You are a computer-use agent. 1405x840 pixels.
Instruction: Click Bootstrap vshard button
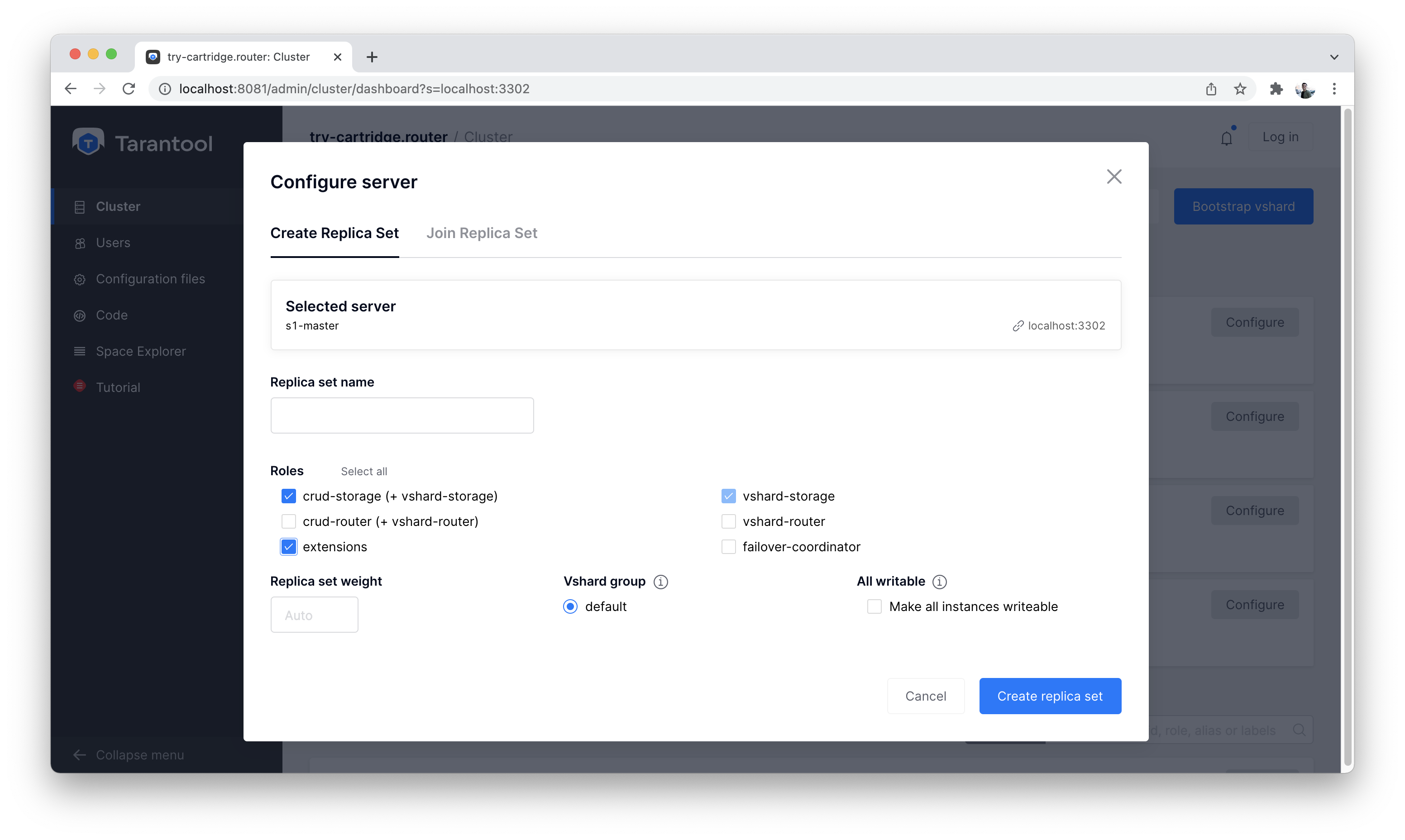[1243, 206]
